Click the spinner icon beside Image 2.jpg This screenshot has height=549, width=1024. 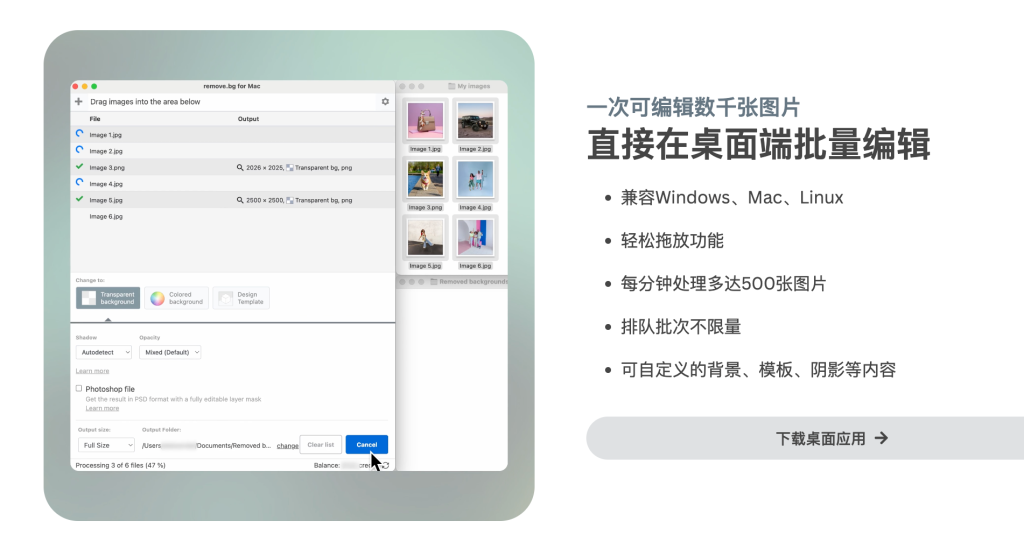pos(80,150)
